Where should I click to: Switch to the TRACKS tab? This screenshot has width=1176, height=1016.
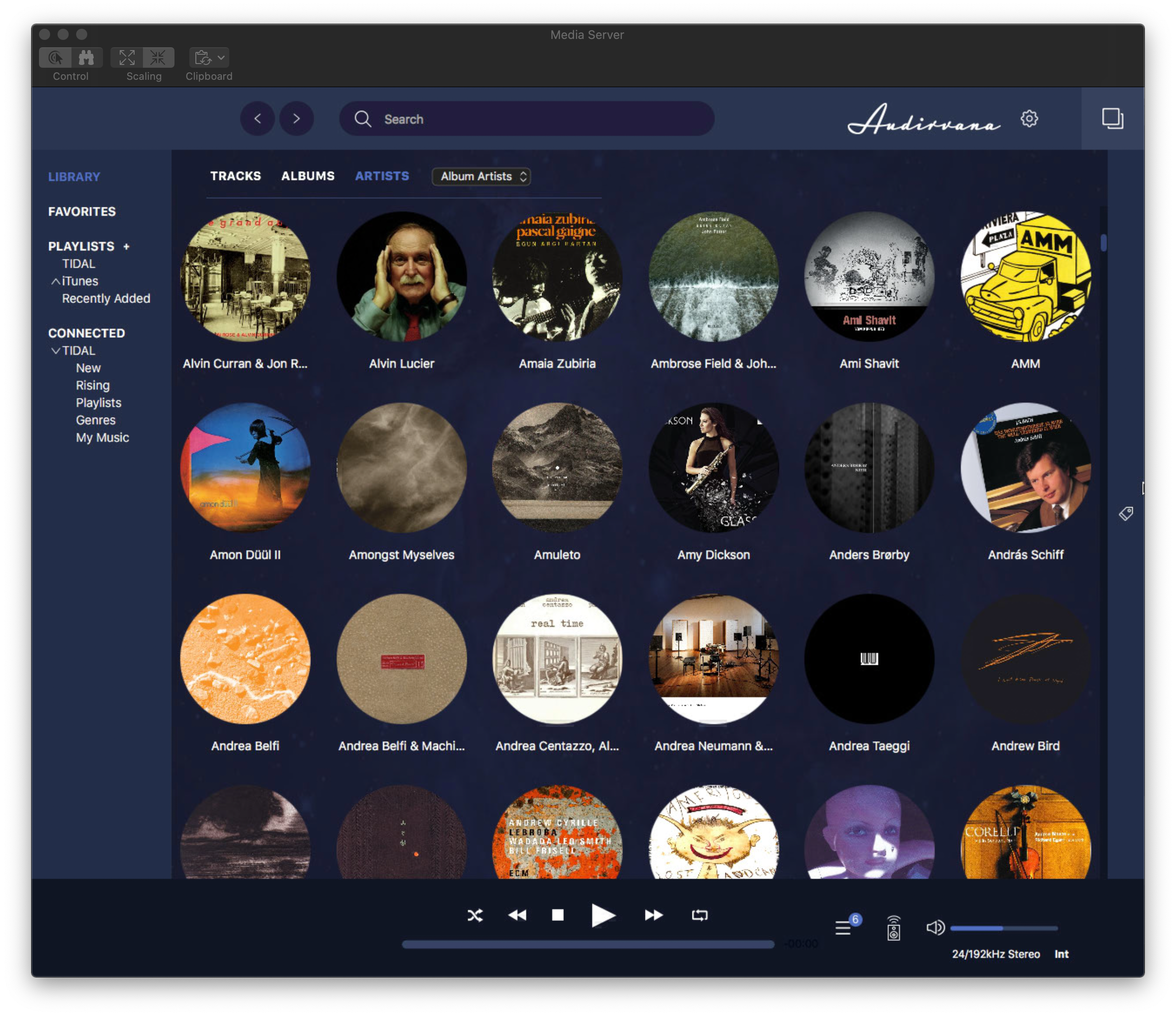coord(236,176)
